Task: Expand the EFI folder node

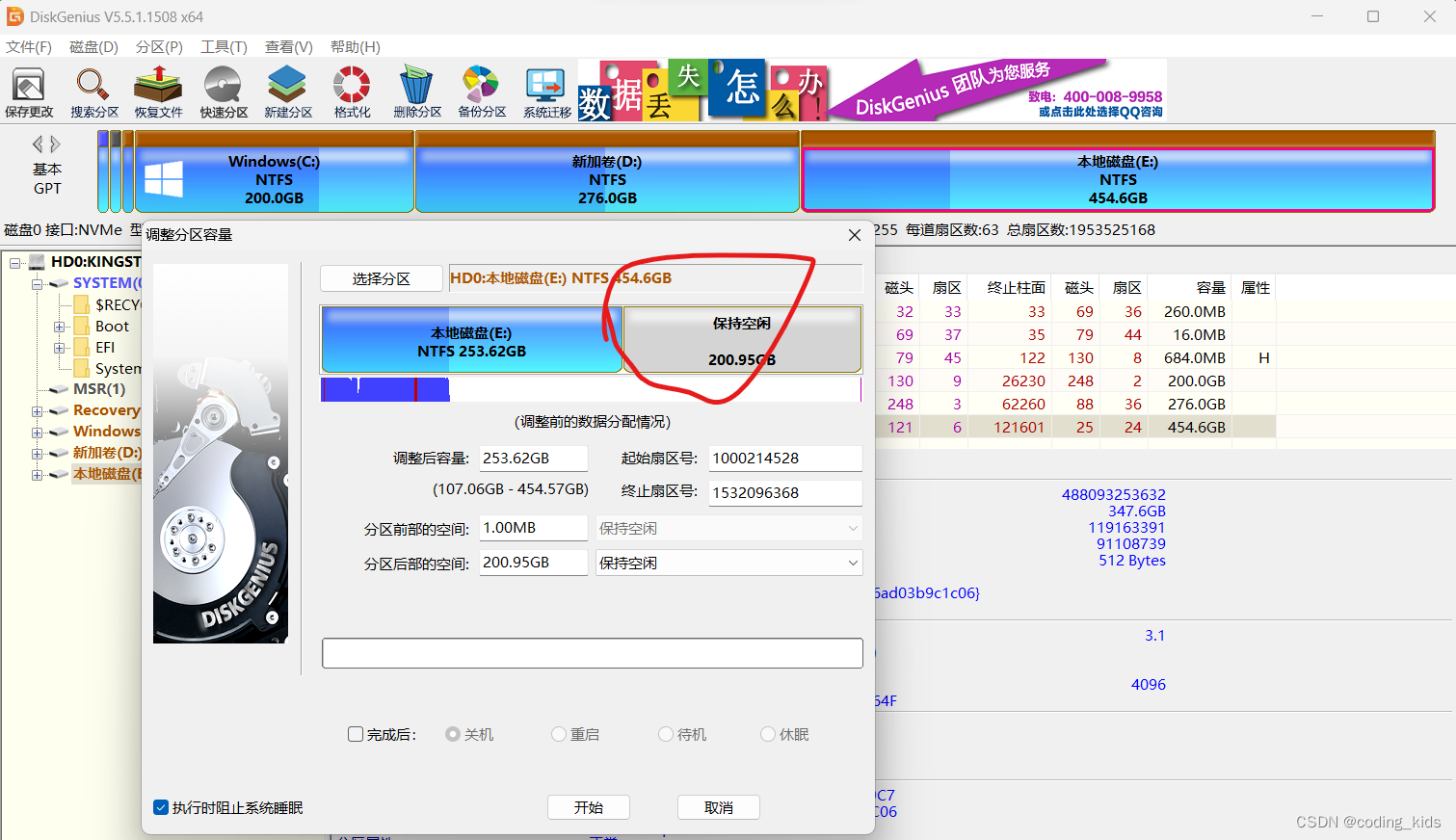Action: tap(59, 348)
